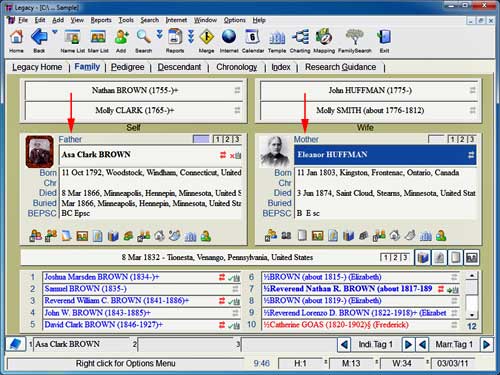Open the Internet menu
This screenshot has width=500, height=375.
point(176,20)
